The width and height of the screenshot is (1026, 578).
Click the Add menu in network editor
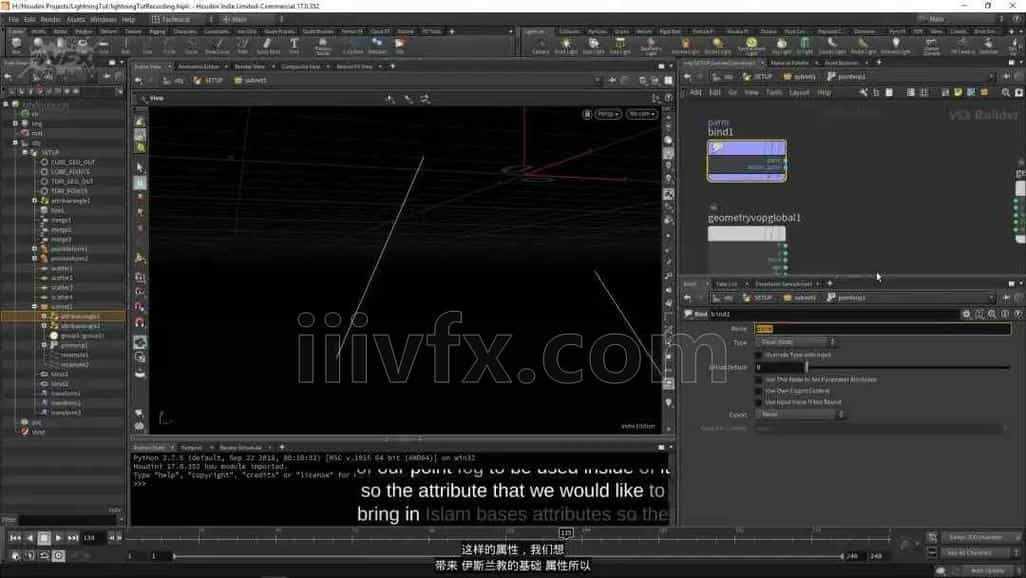[x=696, y=93]
